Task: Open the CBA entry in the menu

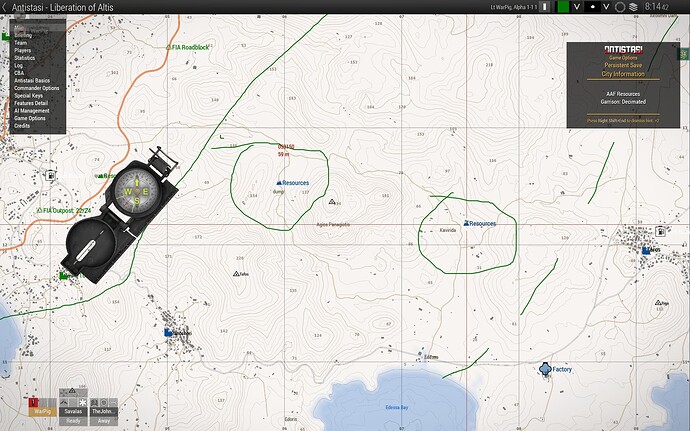Action: 19,73
